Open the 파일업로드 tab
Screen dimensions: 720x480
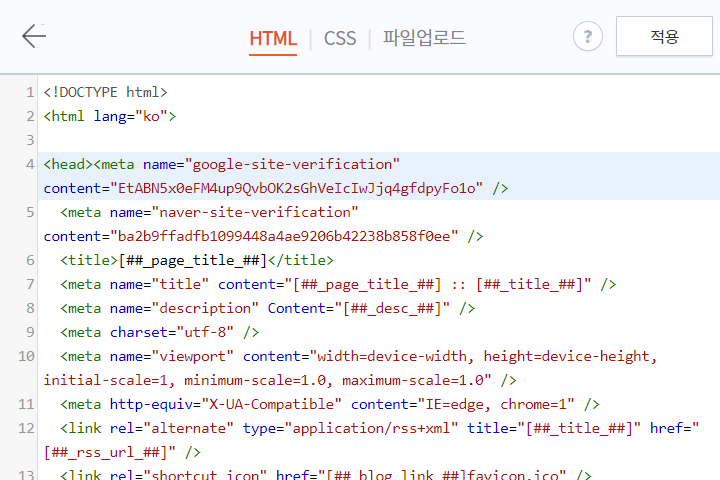(x=424, y=38)
